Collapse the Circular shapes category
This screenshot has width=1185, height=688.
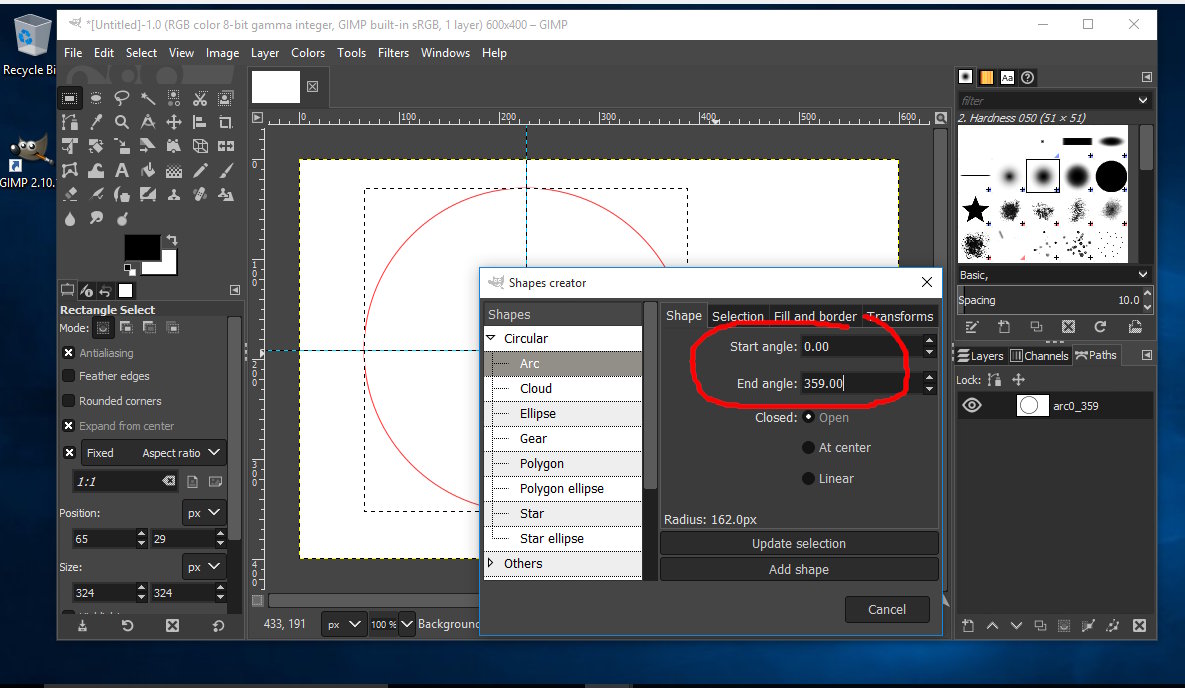491,339
